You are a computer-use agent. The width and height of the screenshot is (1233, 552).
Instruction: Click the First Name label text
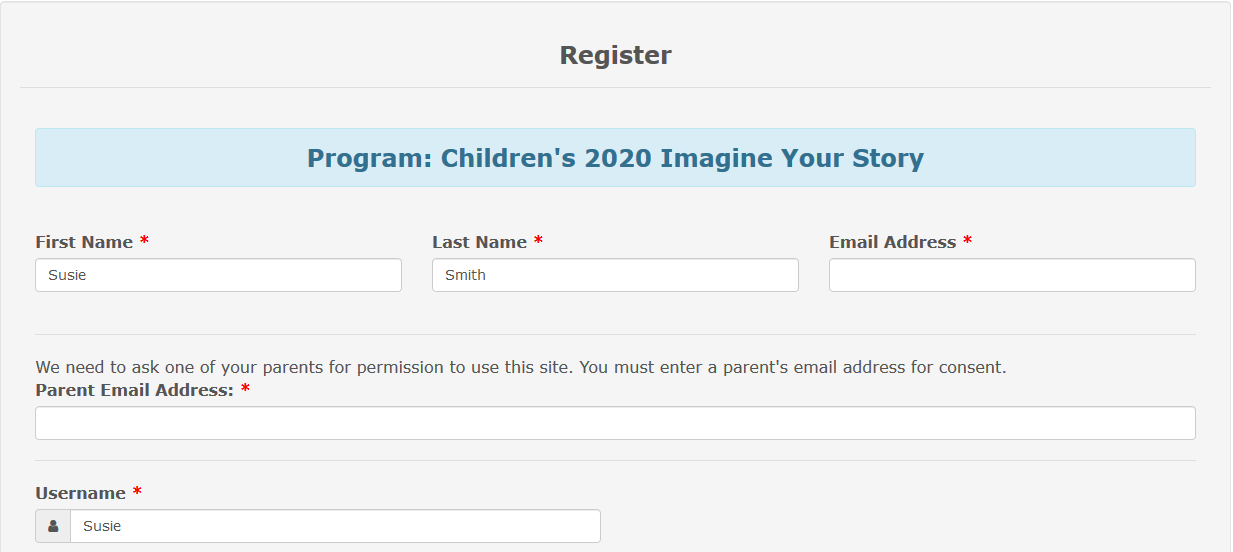(x=84, y=242)
